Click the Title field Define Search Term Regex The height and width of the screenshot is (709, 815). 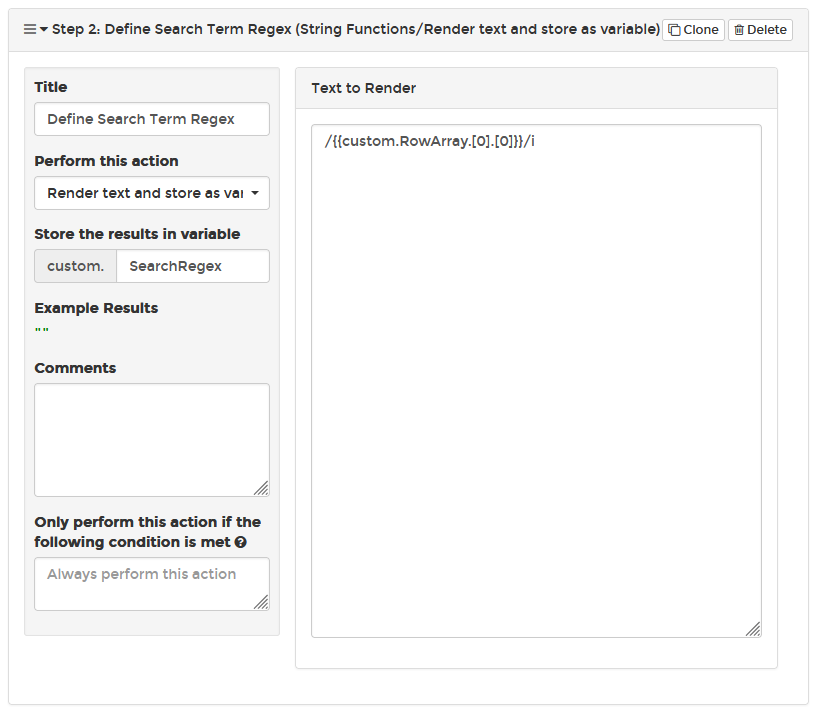152,119
